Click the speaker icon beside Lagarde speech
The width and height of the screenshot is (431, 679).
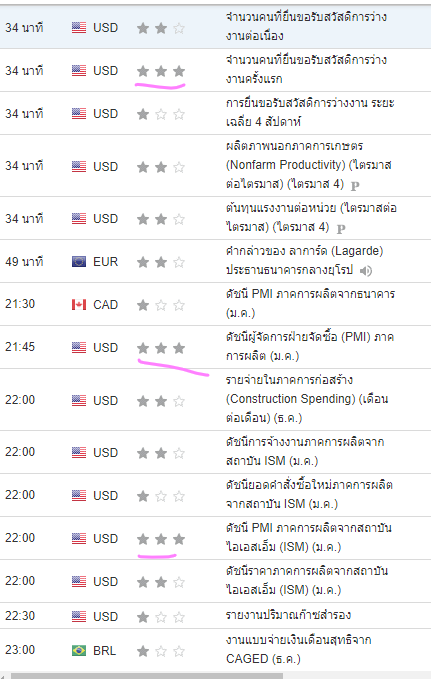(x=366, y=271)
